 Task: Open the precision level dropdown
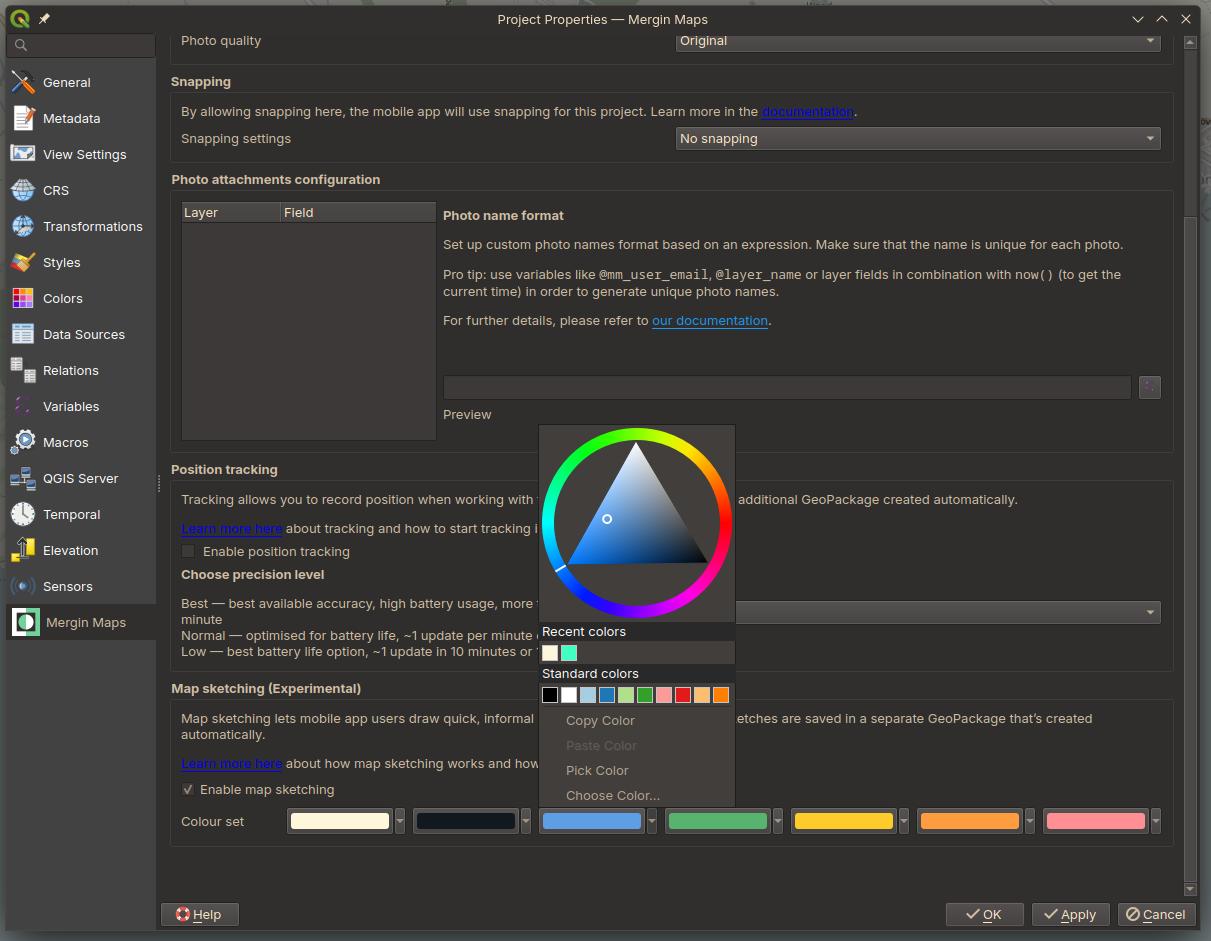click(x=948, y=612)
